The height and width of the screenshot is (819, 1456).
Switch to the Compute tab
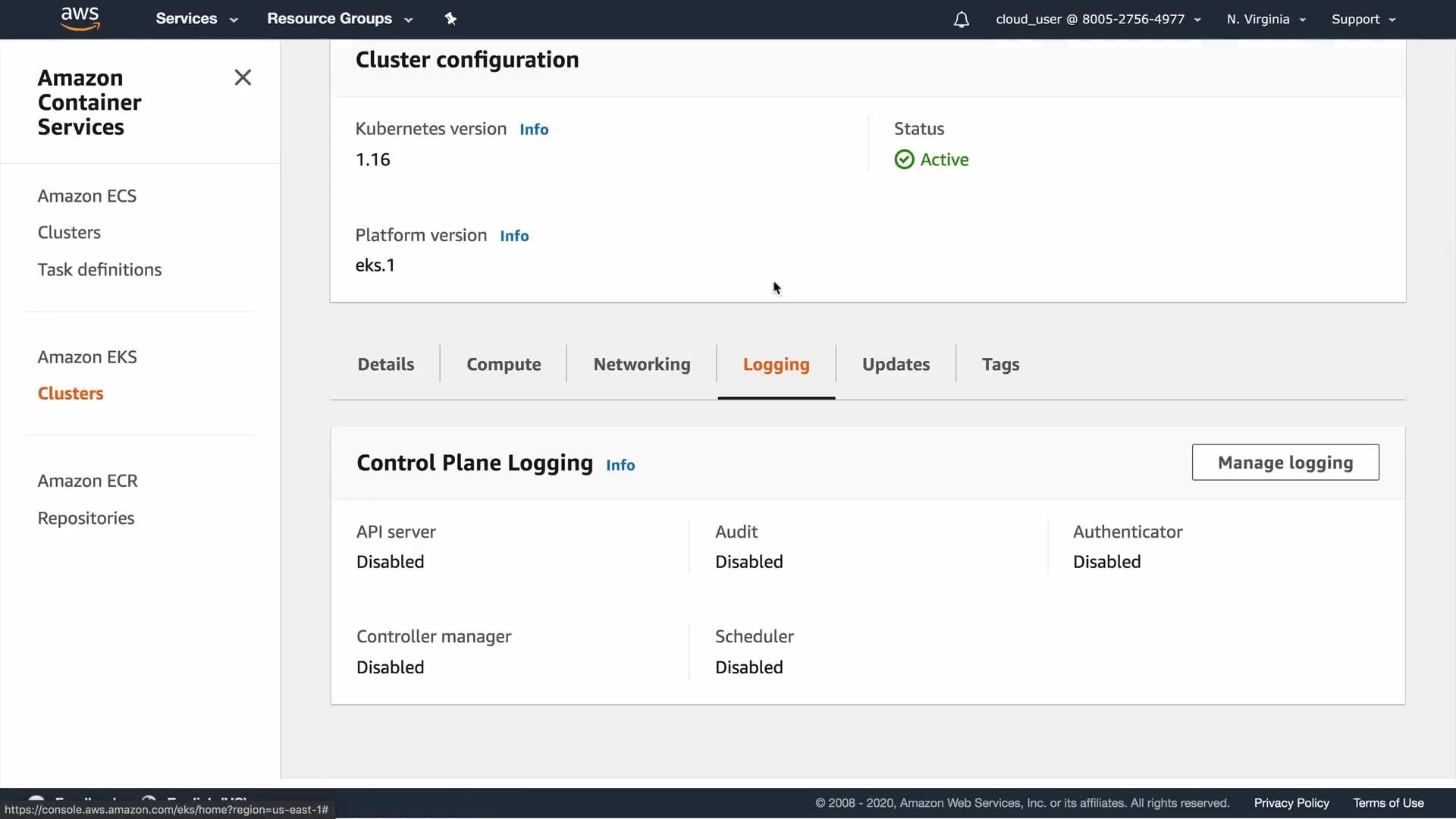[504, 365]
